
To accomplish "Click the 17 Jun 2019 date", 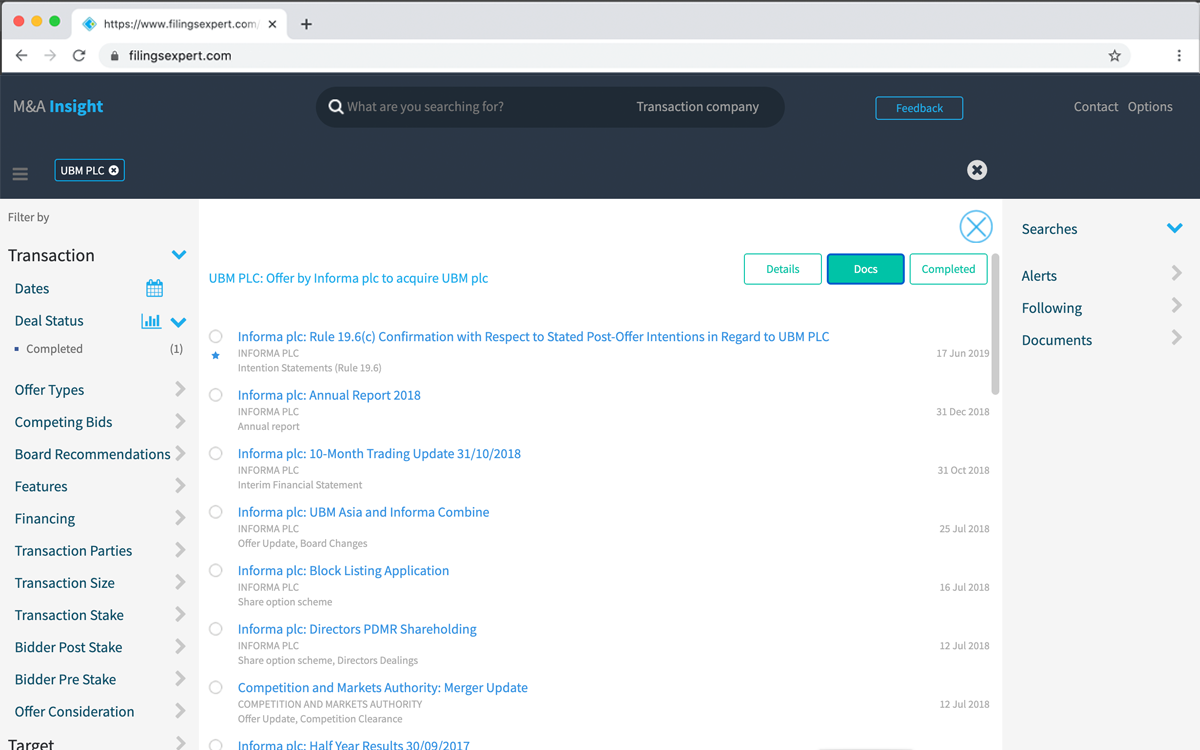I will click(x=962, y=354).
